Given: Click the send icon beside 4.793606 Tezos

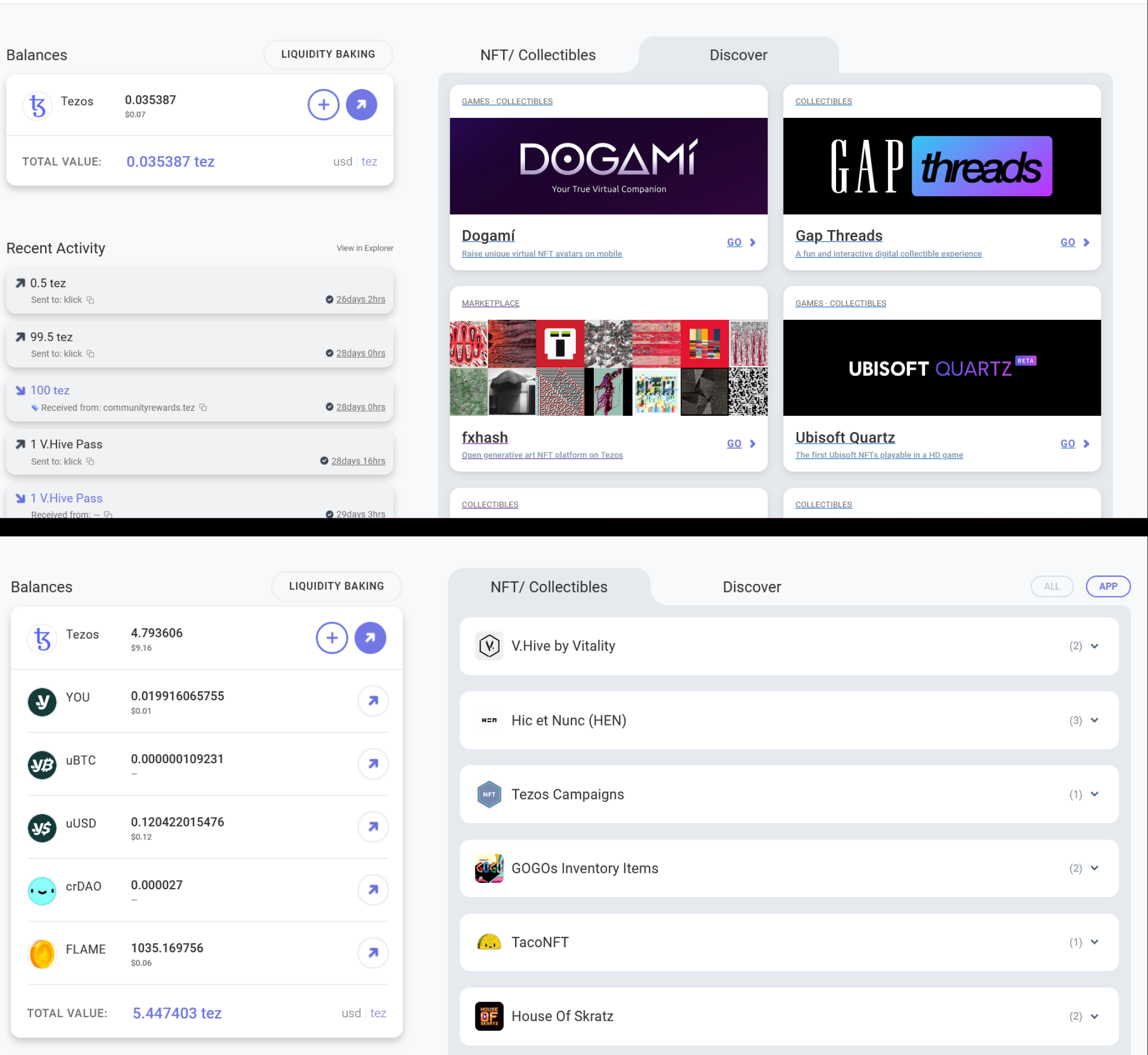Looking at the screenshot, I should pos(370,638).
